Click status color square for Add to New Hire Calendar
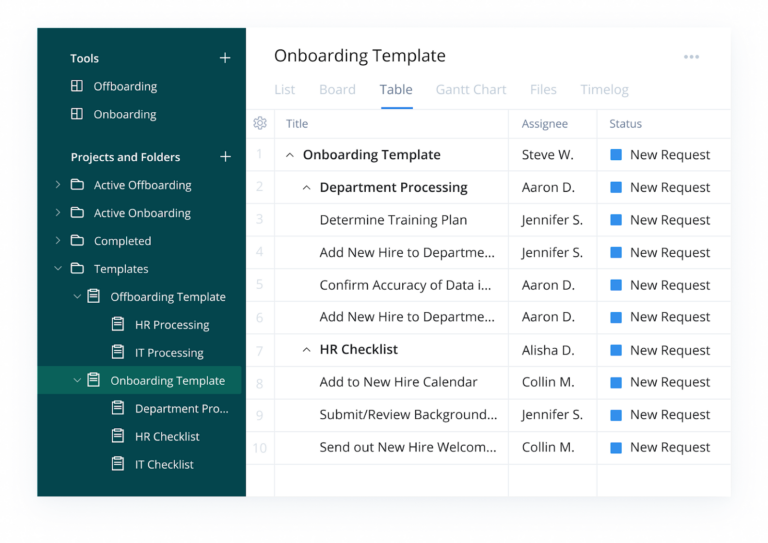The height and width of the screenshot is (543, 768). click(x=616, y=382)
